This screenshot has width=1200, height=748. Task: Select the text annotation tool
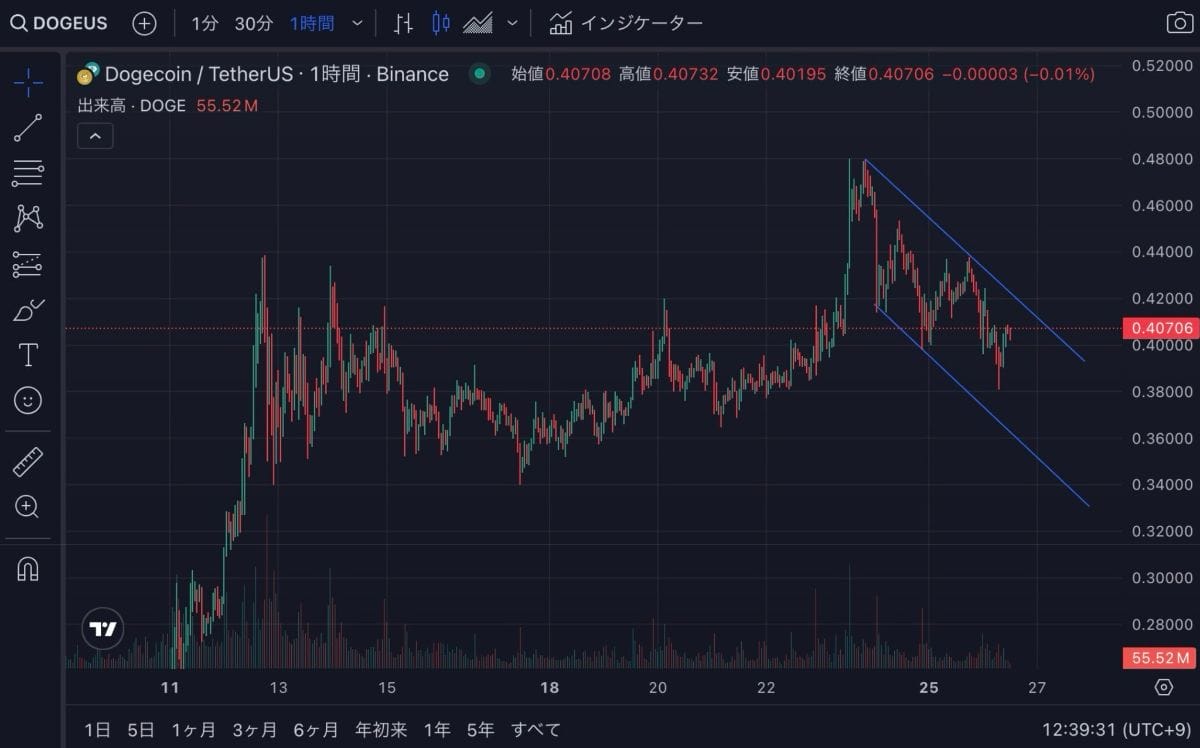[28, 355]
